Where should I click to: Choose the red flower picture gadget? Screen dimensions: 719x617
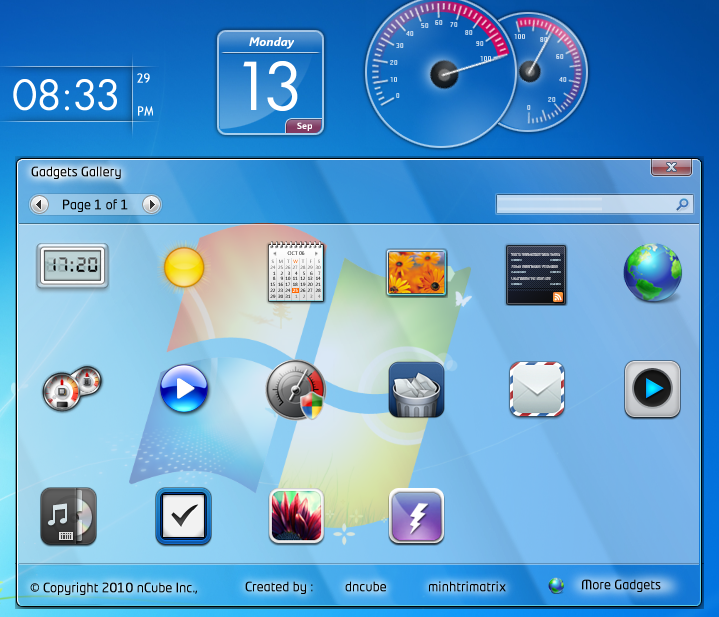[296, 516]
